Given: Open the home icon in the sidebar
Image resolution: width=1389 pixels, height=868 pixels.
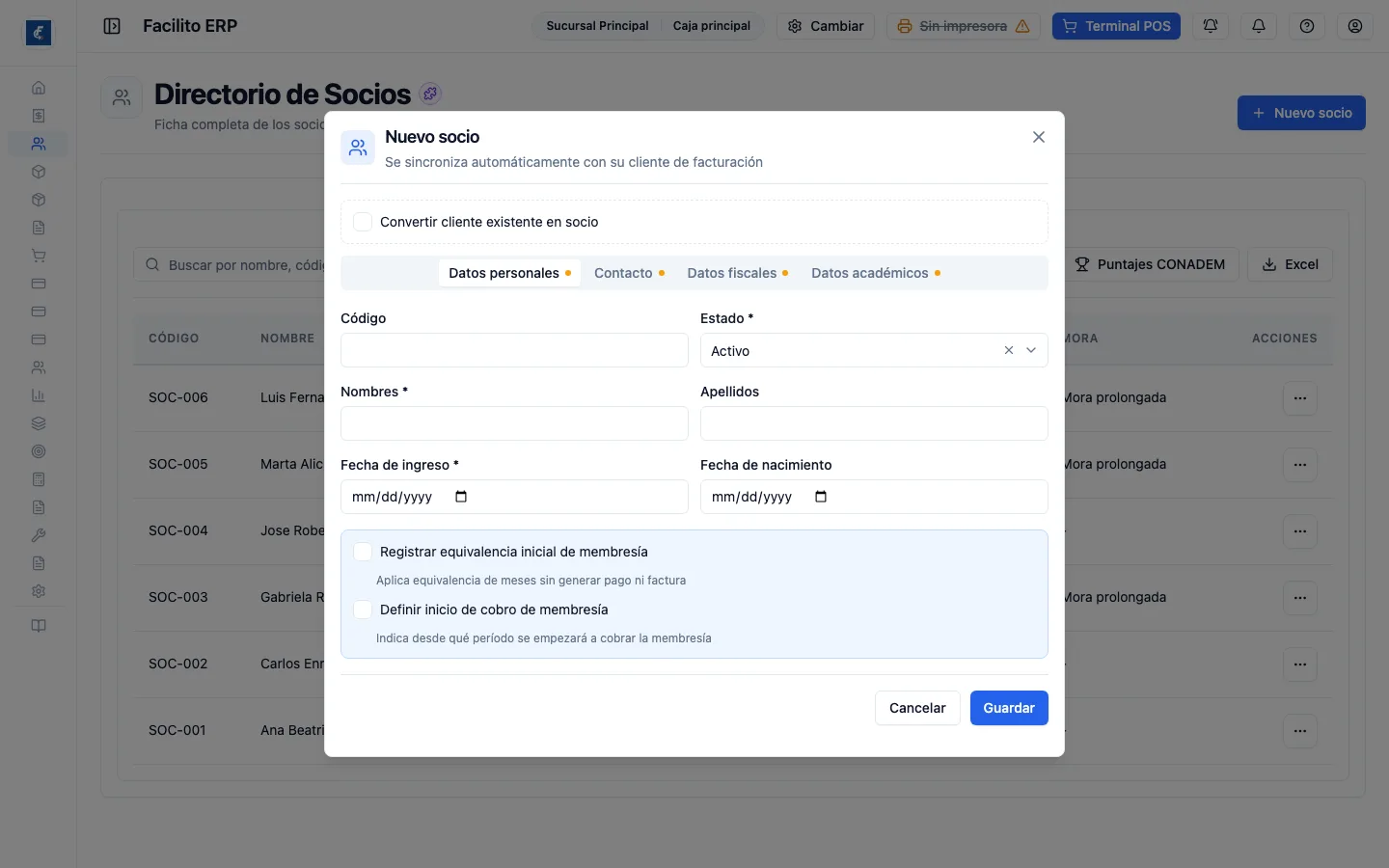Looking at the screenshot, I should pyautogui.click(x=39, y=88).
